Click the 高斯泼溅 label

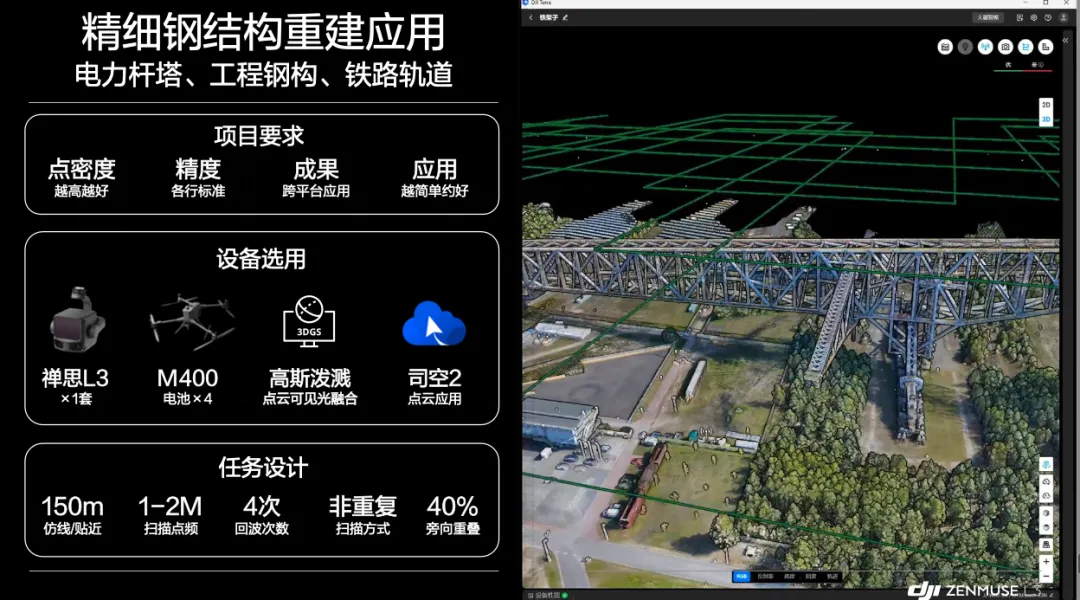click(x=309, y=377)
